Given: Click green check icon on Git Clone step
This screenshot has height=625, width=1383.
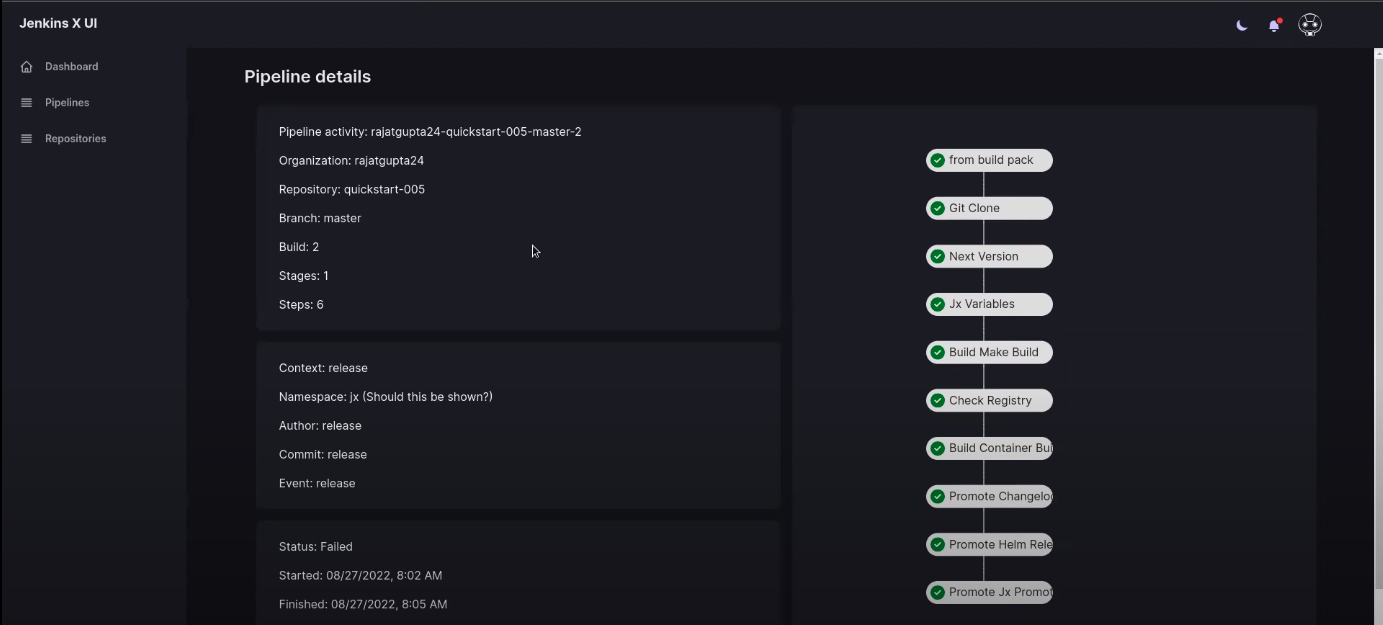Looking at the screenshot, I should pos(937,209).
